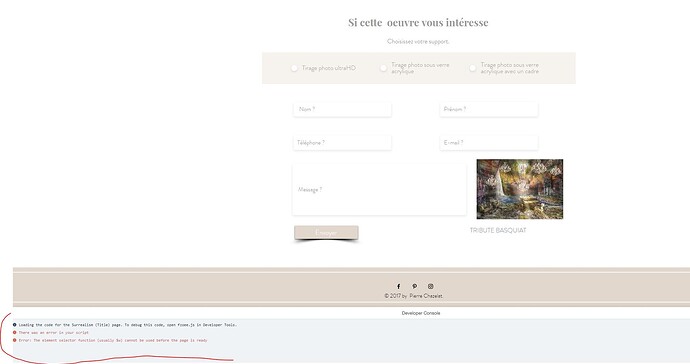This screenshot has height=364, width=690.
Task: Click the error icon beside 'There was an error in your script'
Action: pyautogui.click(x=15, y=333)
